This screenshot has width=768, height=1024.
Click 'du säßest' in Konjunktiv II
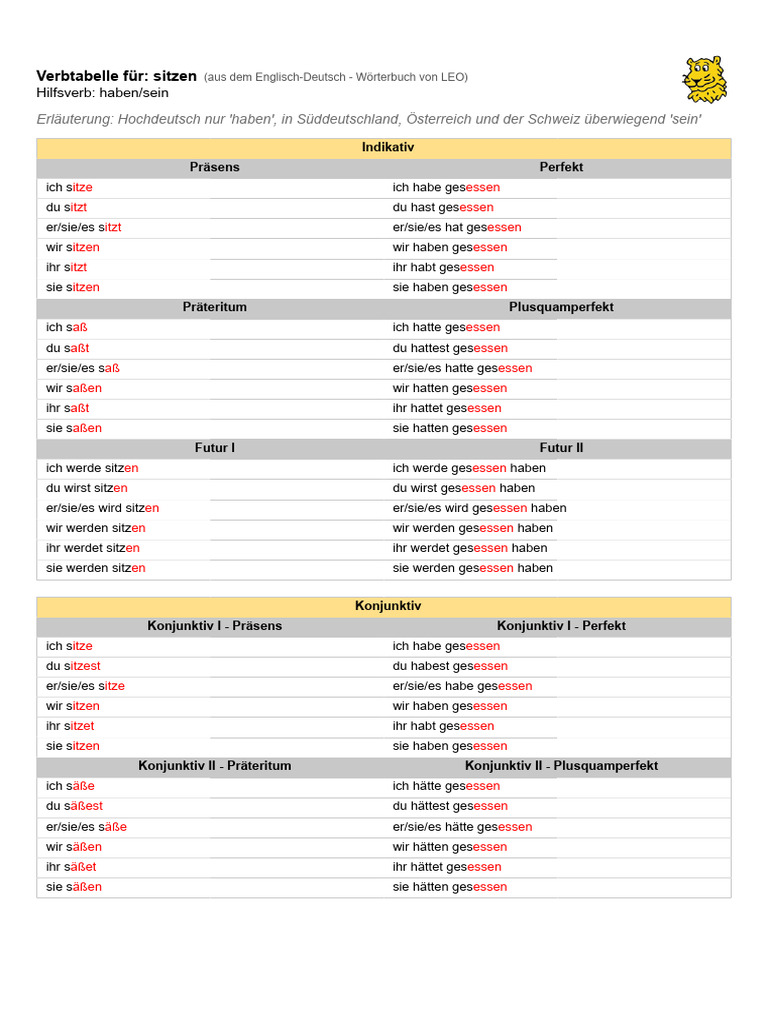coord(74,806)
